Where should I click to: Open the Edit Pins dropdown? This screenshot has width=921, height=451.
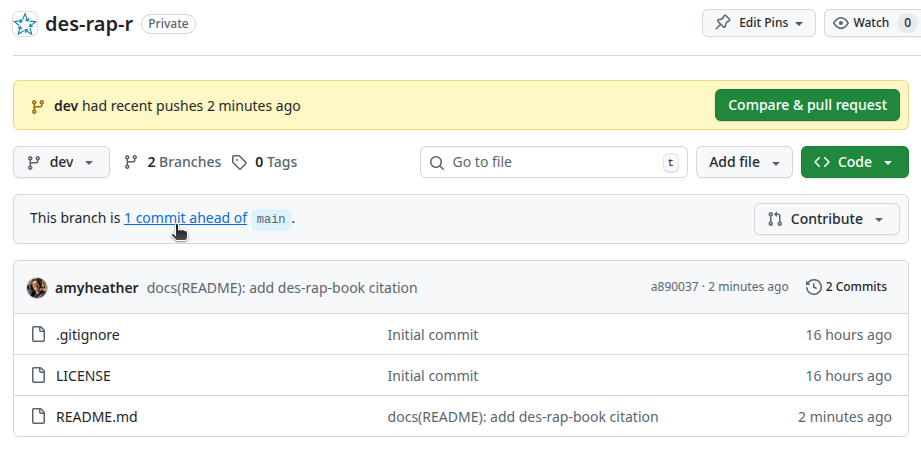tap(759, 23)
